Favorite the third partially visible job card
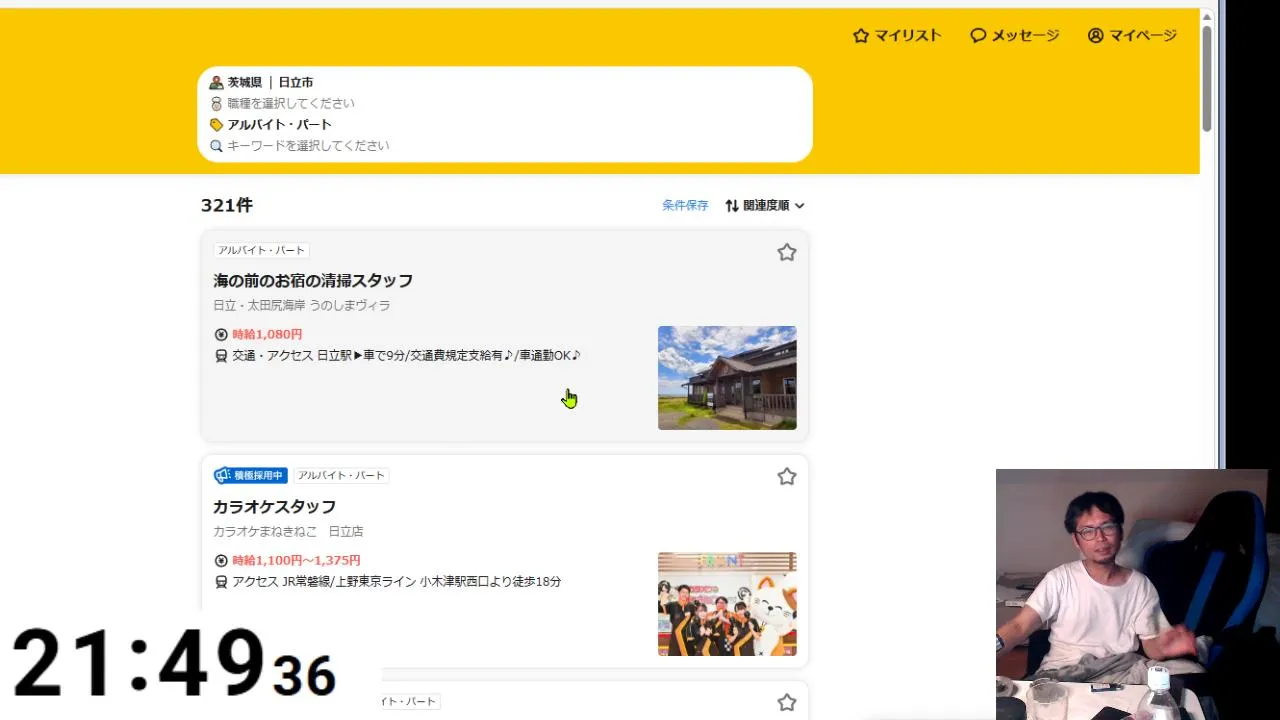Viewport: 1280px width, 720px height. click(787, 702)
